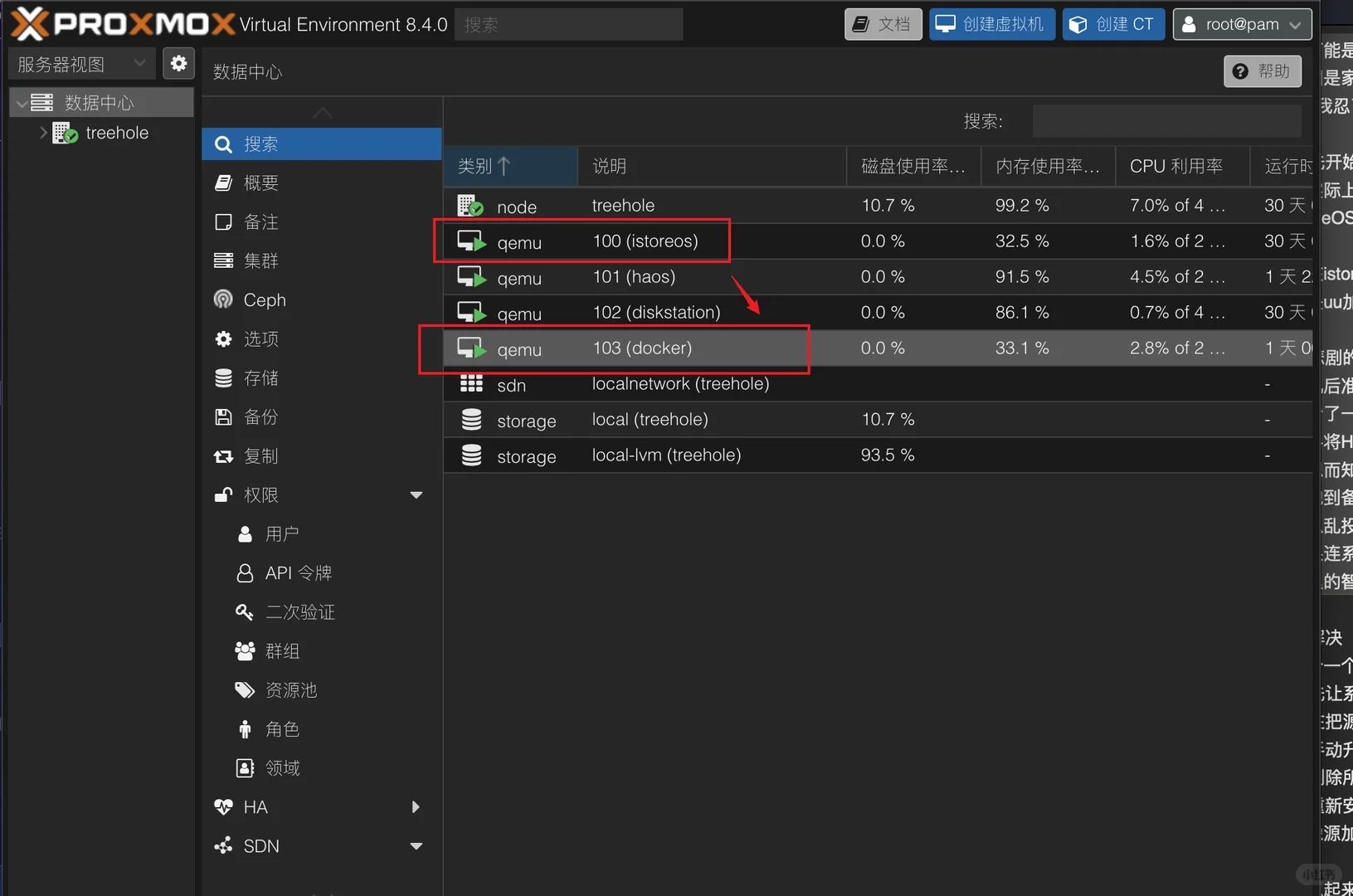This screenshot has width=1353, height=896.
Task: Click the top bar 搜索 search field
Action: 569,24
